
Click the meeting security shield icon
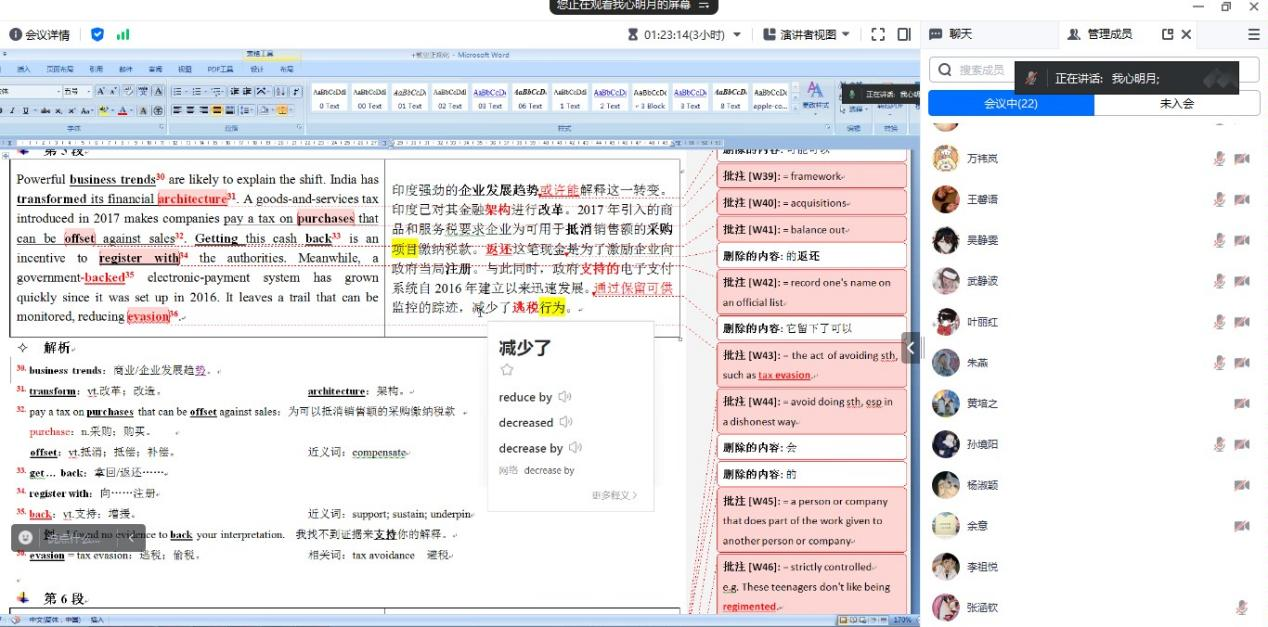pos(97,34)
